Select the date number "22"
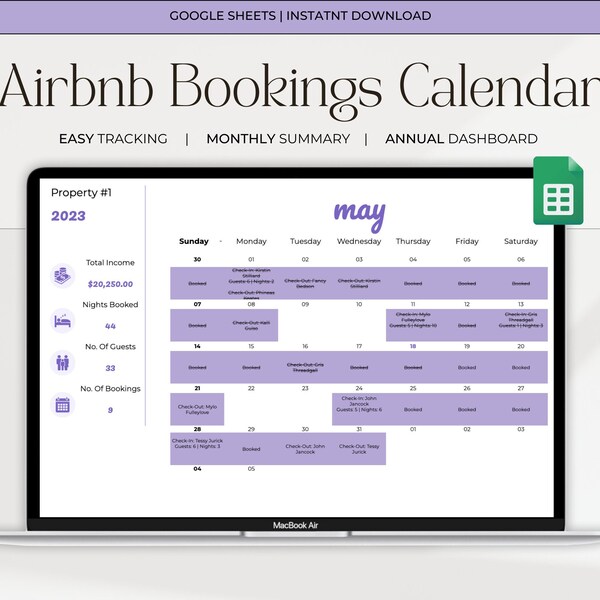This screenshot has height=600, width=600. 251,388
